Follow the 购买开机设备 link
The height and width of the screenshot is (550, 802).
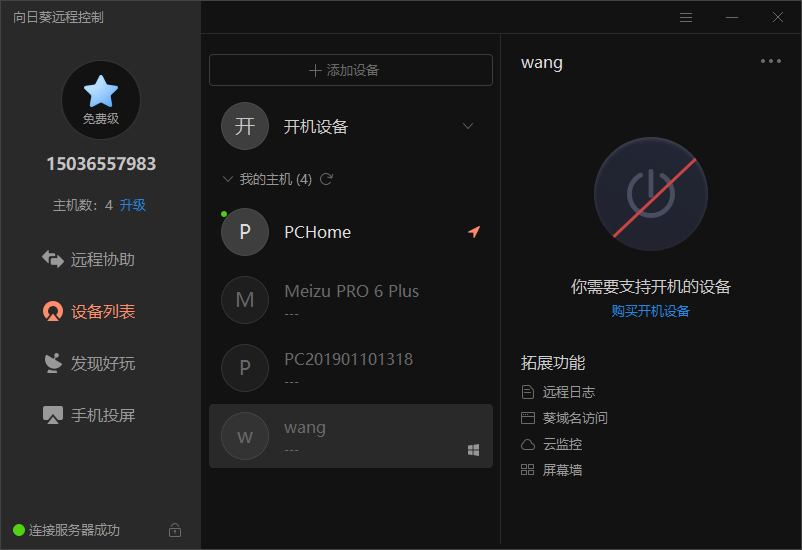click(x=651, y=311)
